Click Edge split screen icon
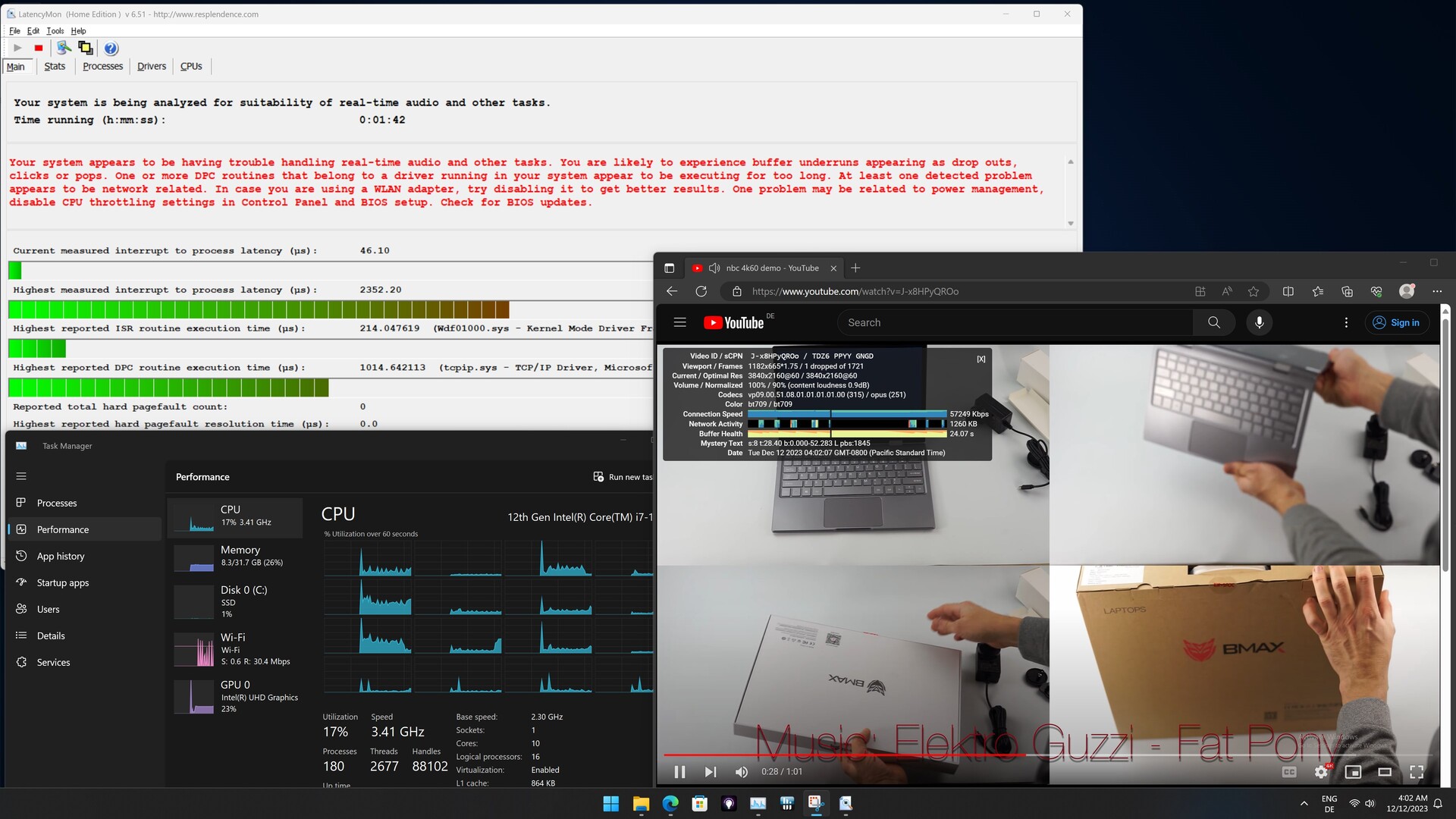 (x=1288, y=291)
